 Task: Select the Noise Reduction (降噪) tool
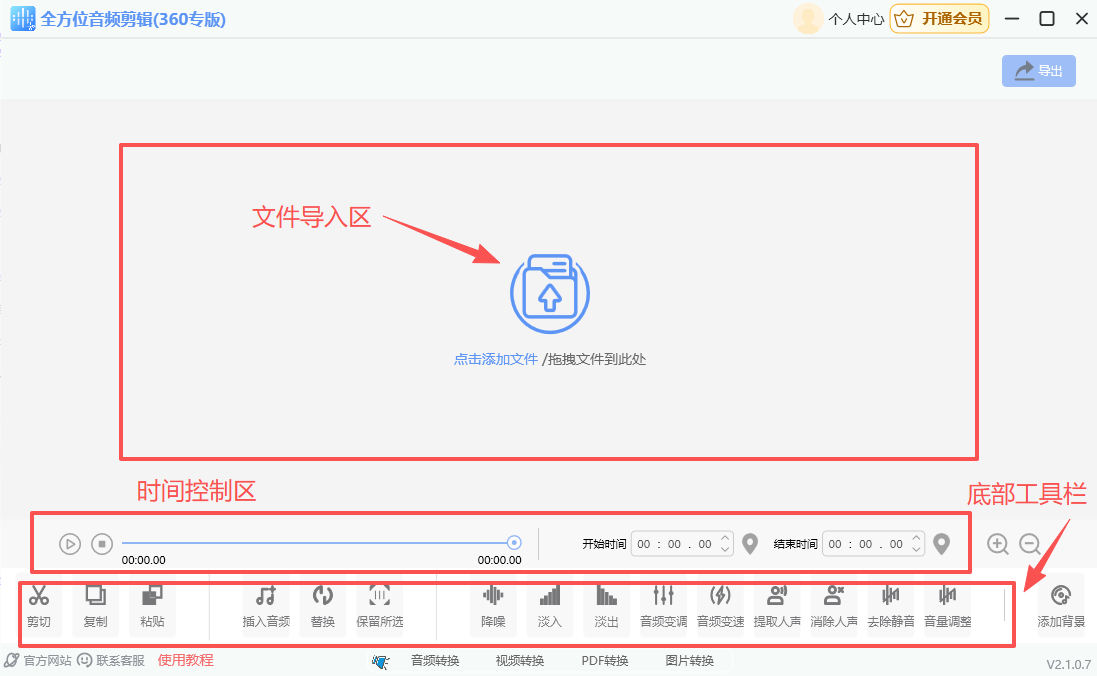[x=493, y=605]
